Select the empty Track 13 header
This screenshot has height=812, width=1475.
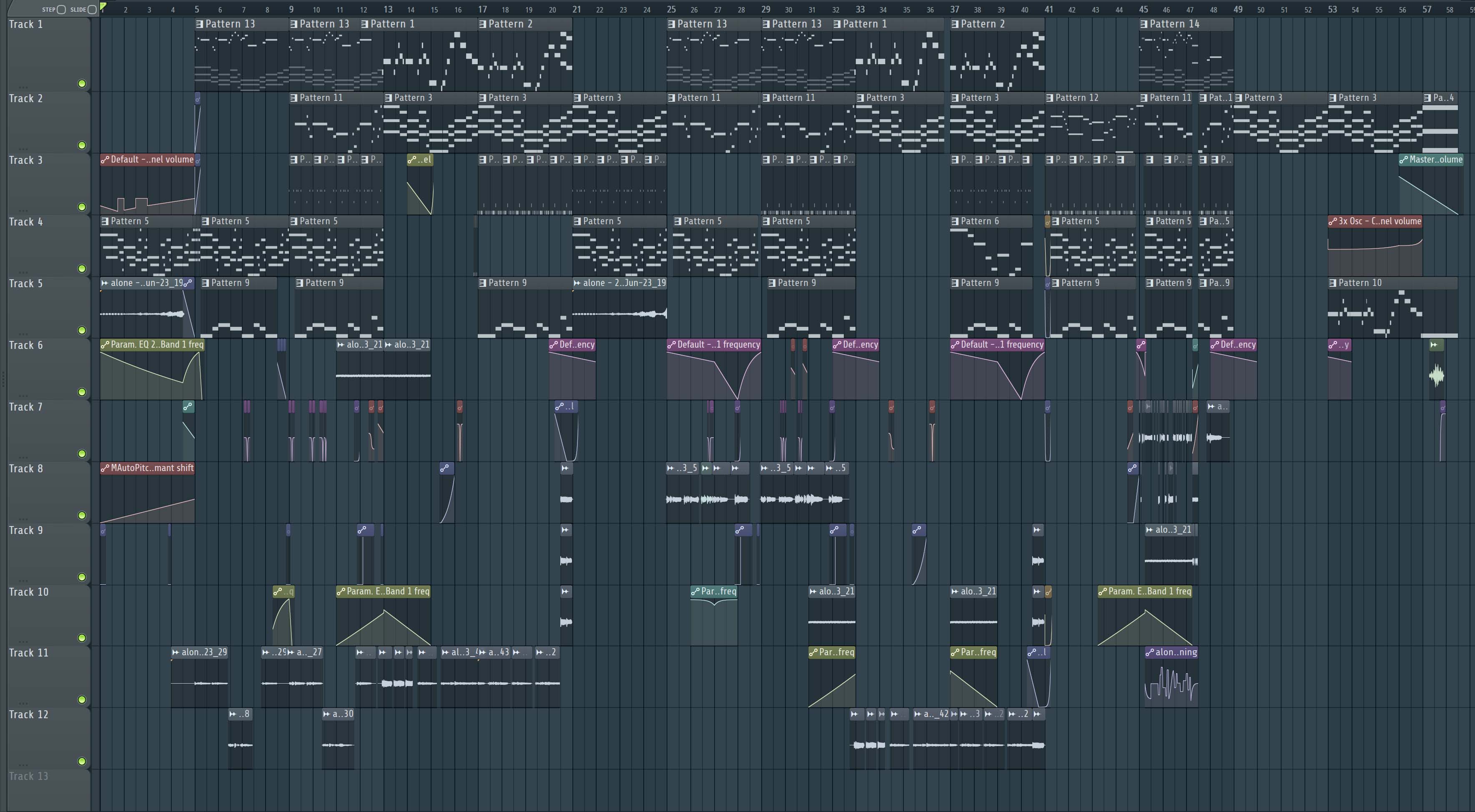coord(49,790)
